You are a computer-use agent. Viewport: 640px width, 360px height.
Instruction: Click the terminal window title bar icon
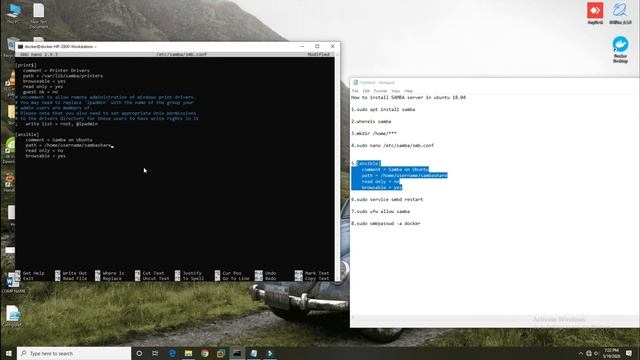(20, 47)
